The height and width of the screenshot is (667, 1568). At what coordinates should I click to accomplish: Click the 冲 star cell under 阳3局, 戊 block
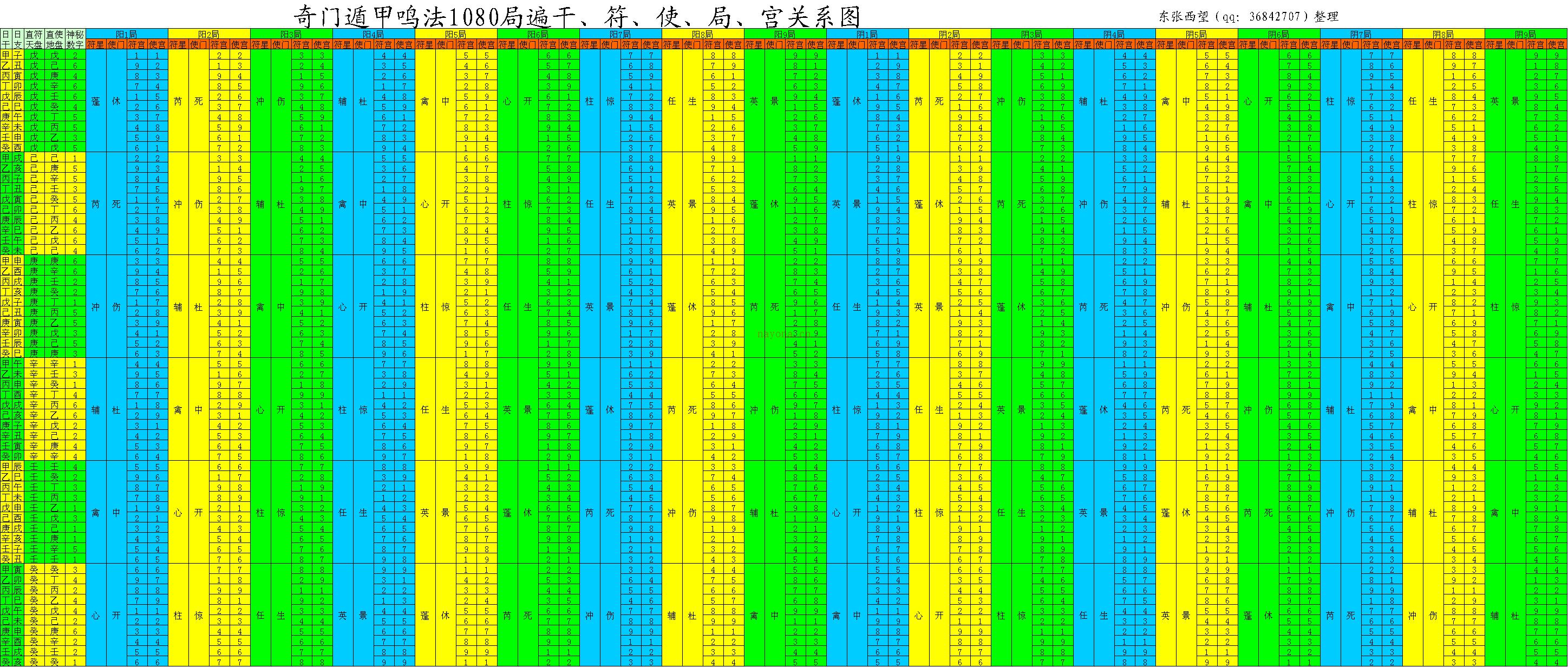pos(260,101)
